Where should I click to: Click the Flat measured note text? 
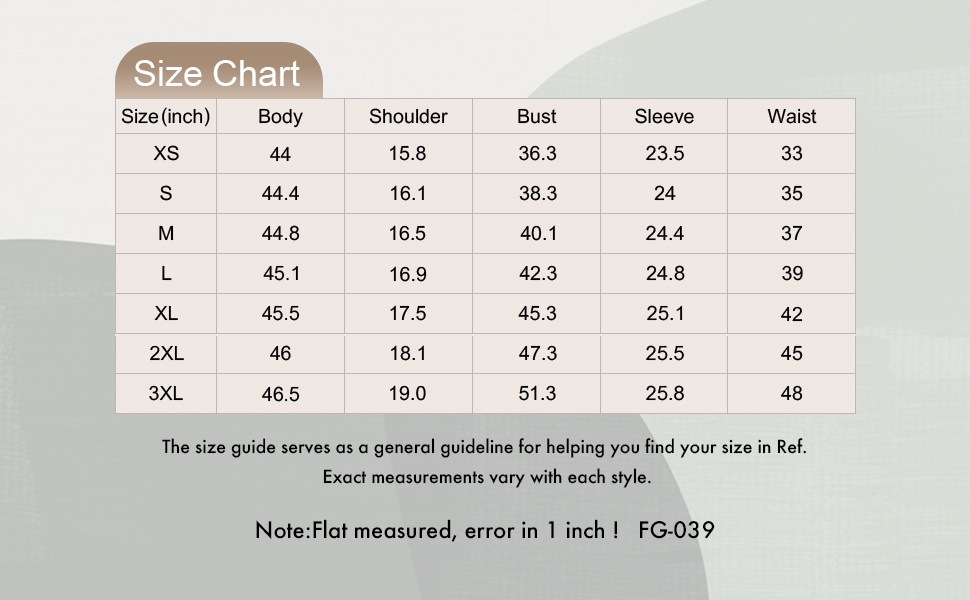(437, 530)
